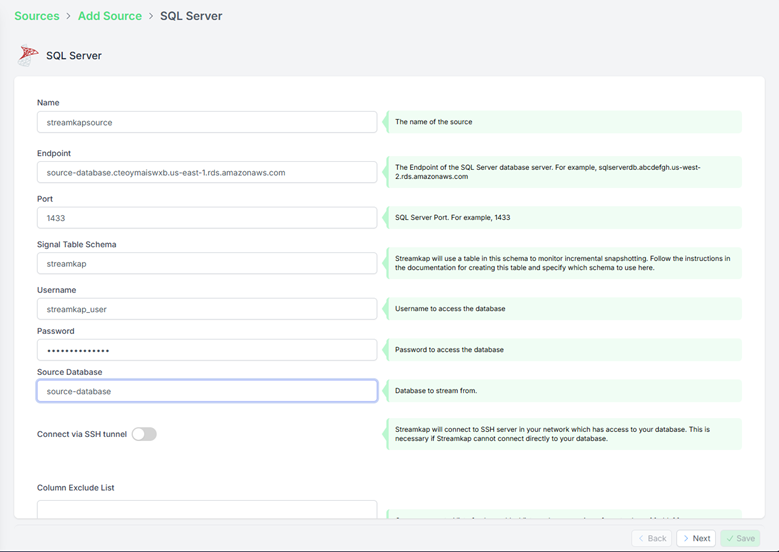The image size is (779, 552).
Task: Click SQL Server breadcrumb text
Action: [x=191, y=16]
